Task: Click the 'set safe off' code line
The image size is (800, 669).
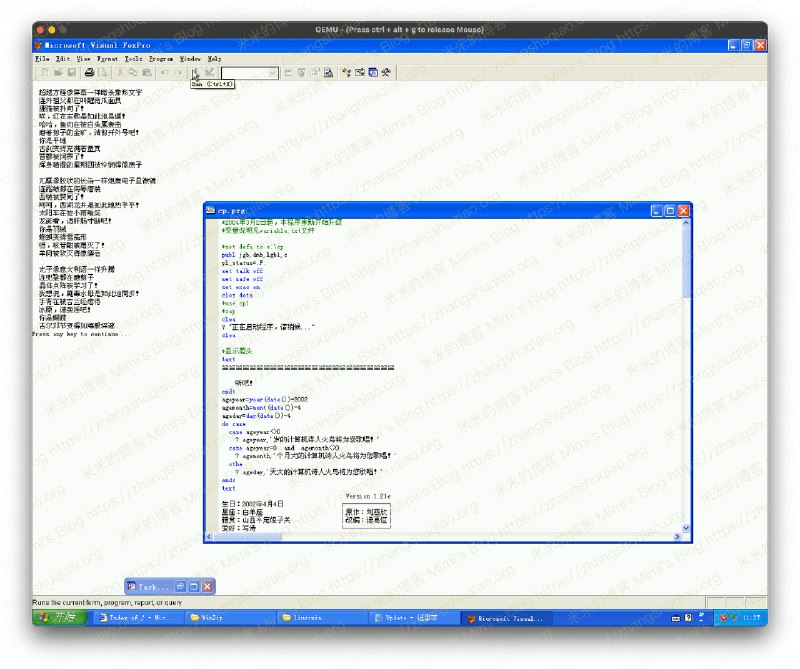Action: 242,279
